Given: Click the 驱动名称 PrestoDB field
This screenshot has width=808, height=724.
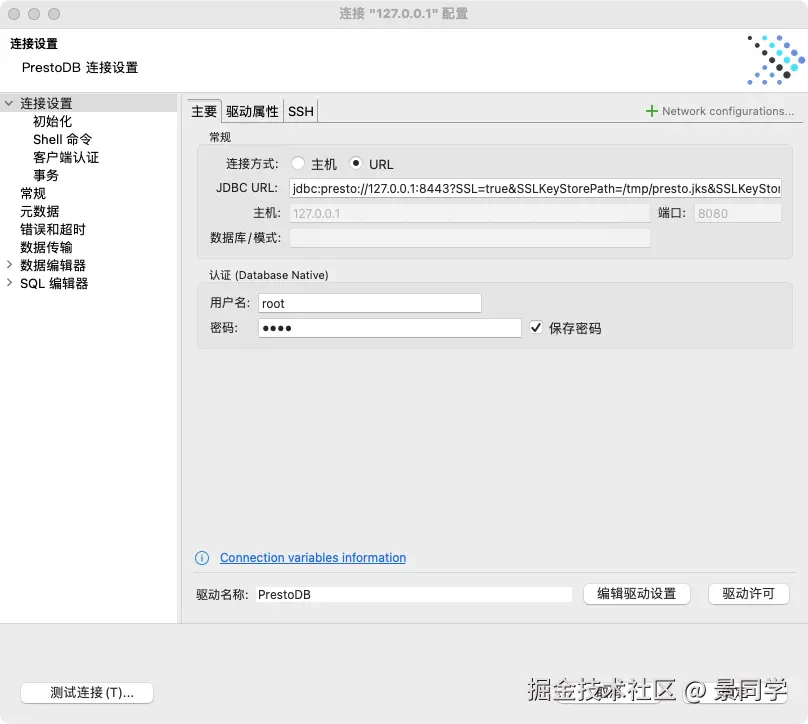Looking at the screenshot, I should coord(414,595).
